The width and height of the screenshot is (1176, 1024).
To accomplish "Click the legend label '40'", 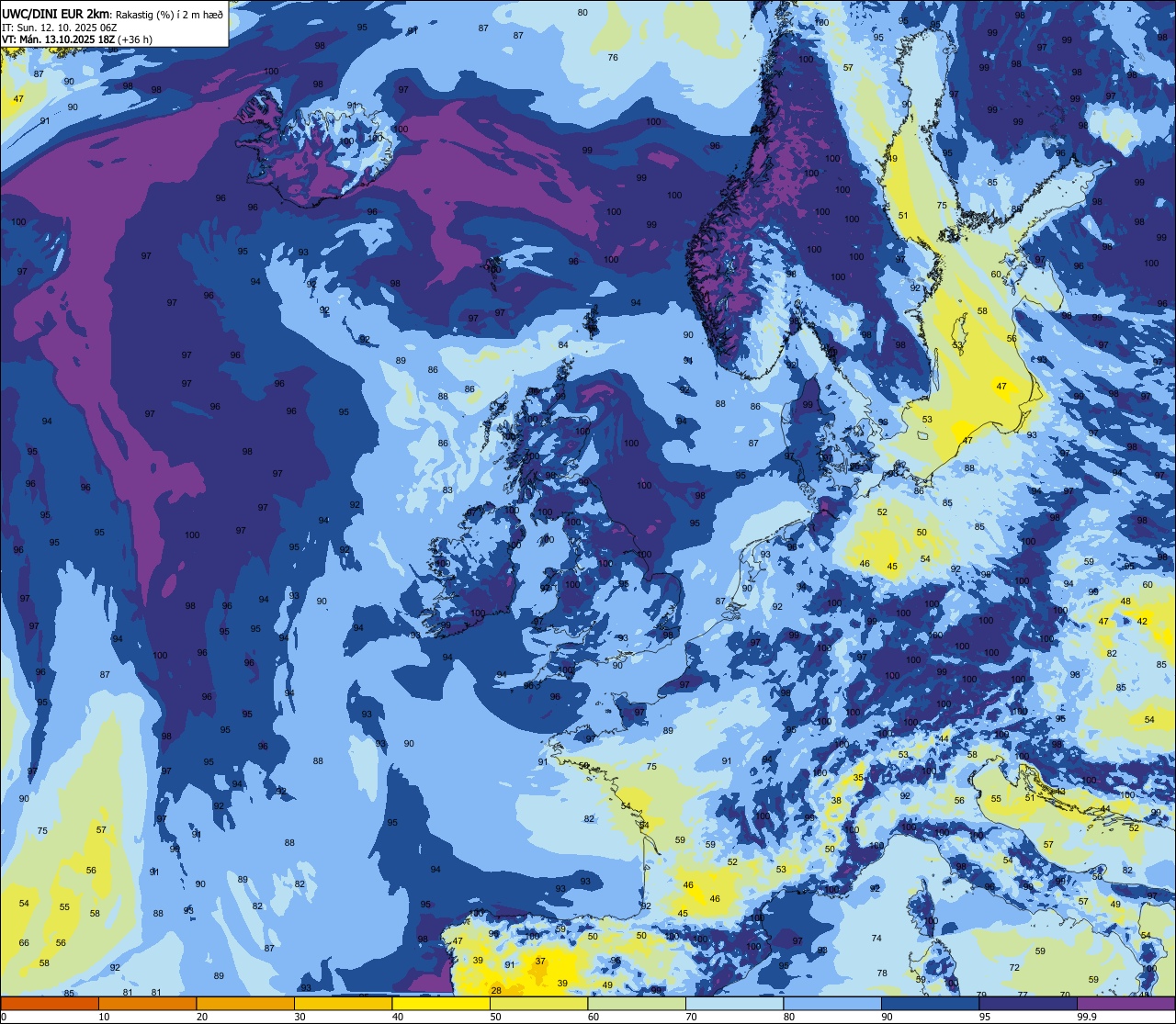I will (398, 1017).
